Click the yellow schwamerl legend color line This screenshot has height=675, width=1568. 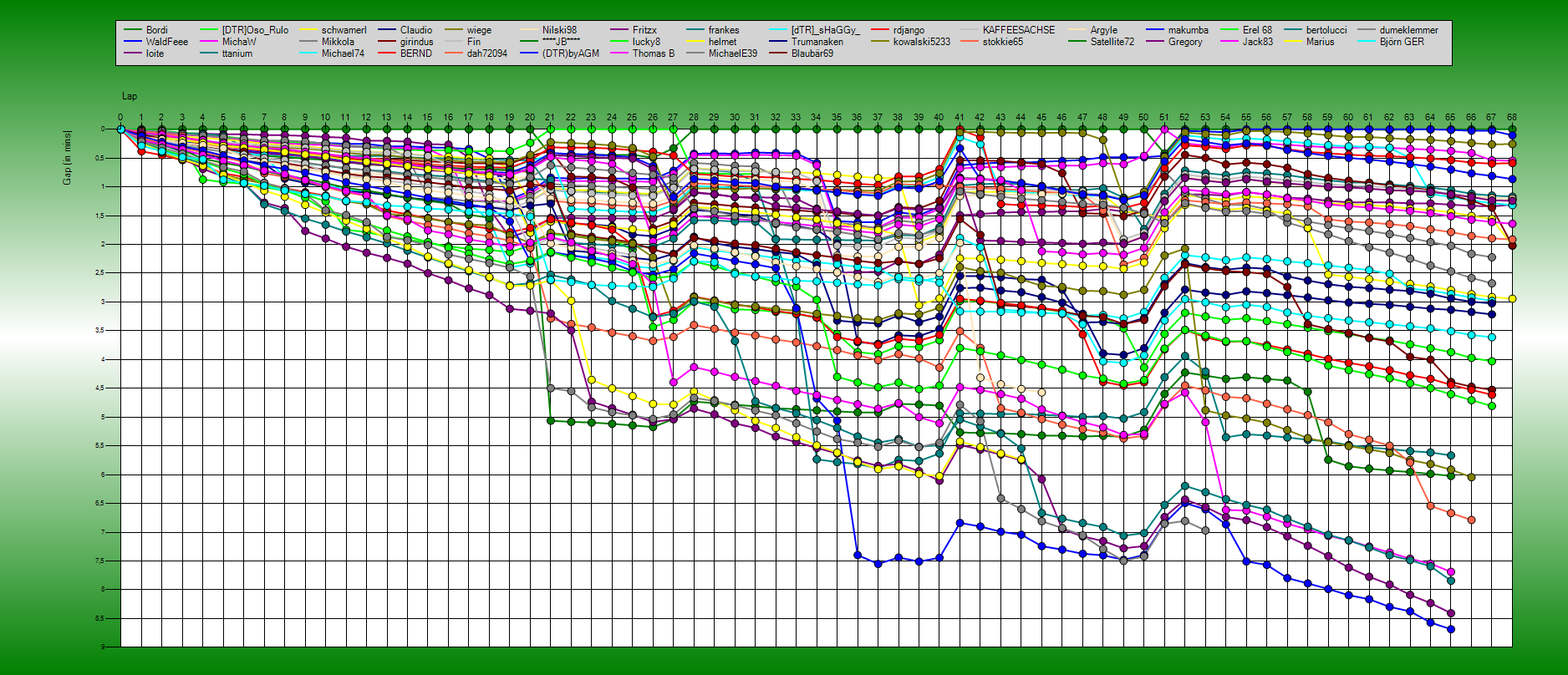(308, 30)
